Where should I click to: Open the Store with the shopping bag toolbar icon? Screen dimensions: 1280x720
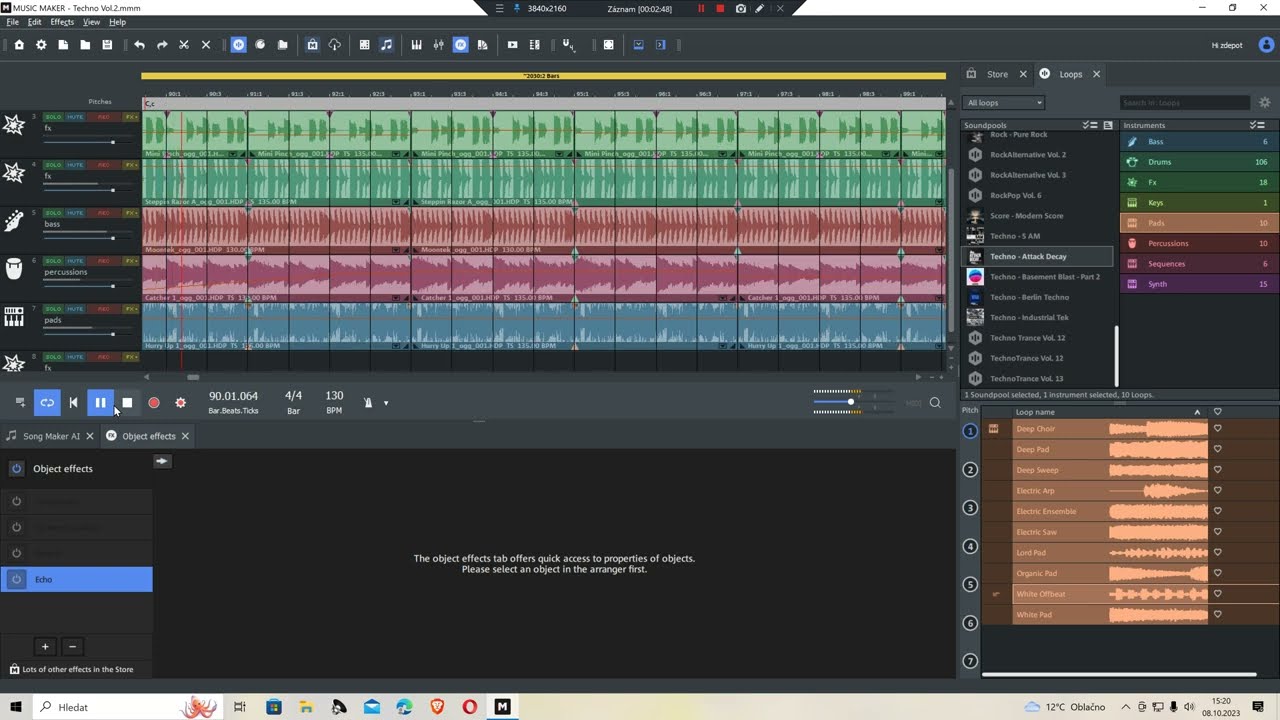click(x=312, y=45)
